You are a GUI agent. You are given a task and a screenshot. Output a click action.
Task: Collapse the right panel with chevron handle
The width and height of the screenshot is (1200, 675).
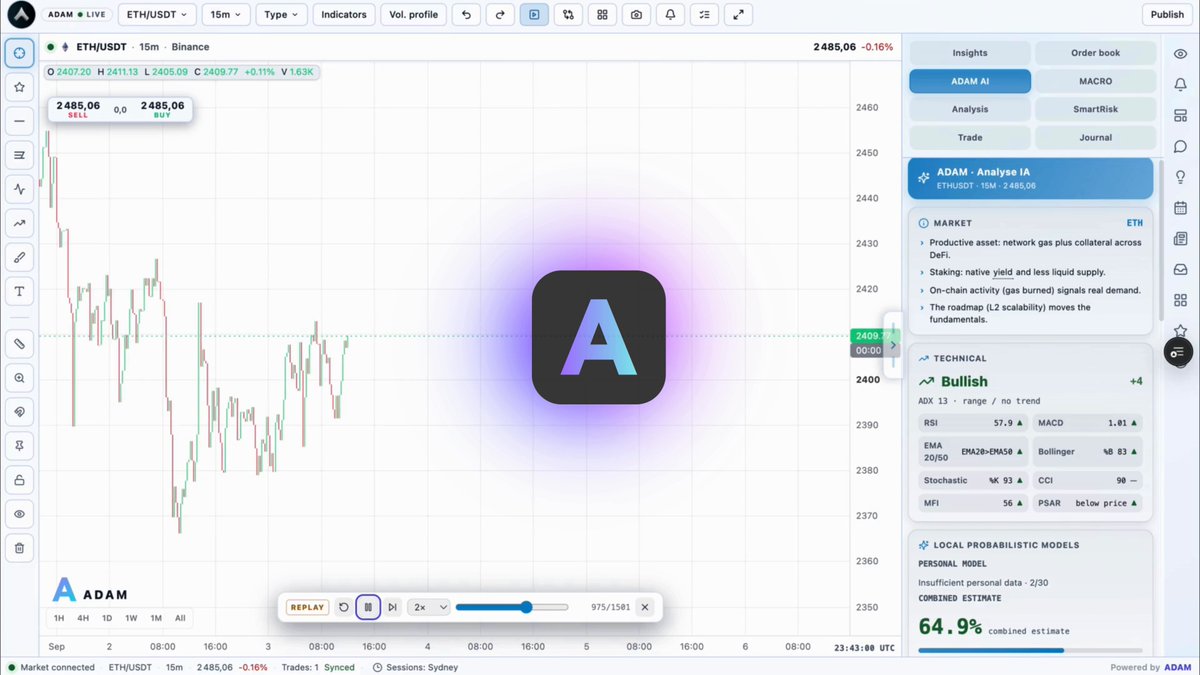pos(893,345)
